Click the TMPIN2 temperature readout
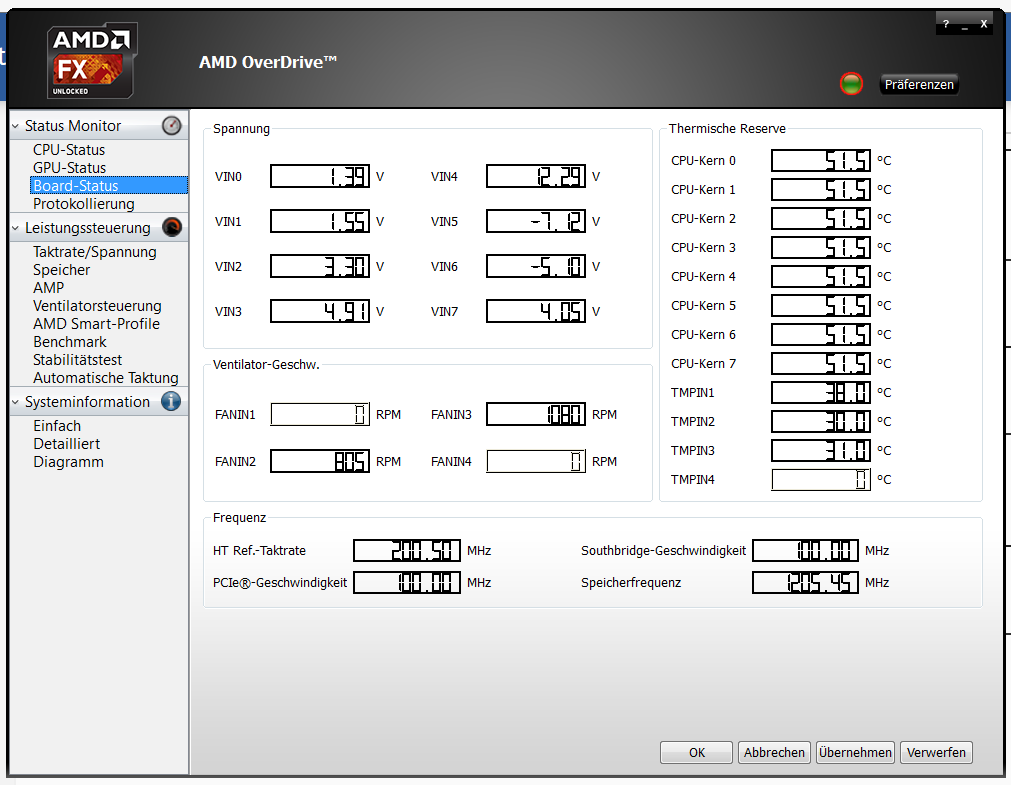Viewport: 1011px width, 785px height. coord(821,421)
